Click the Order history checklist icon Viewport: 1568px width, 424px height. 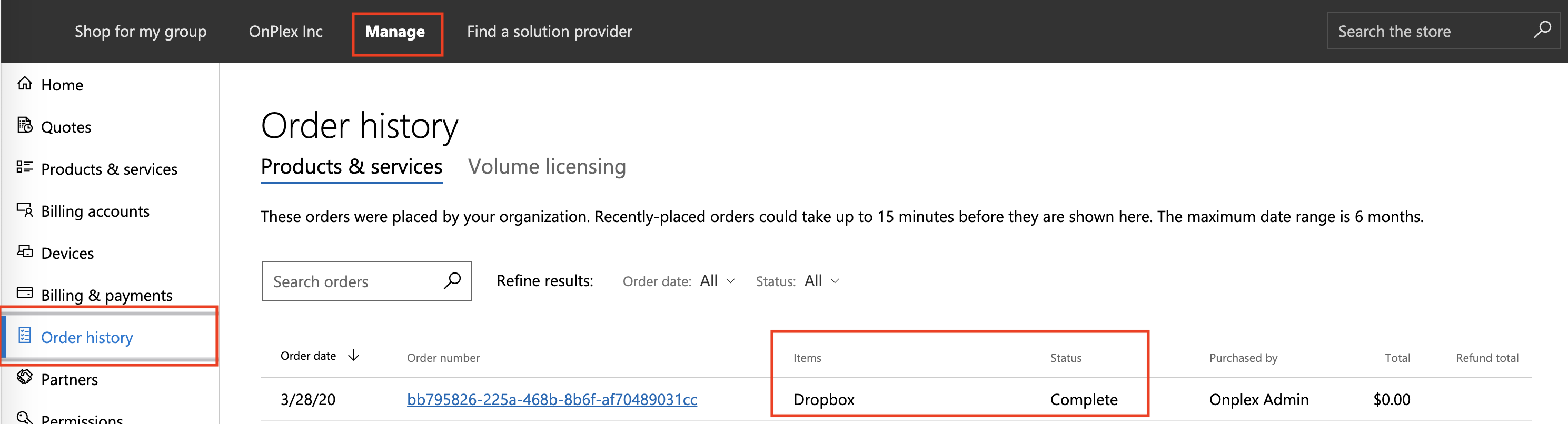24,335
